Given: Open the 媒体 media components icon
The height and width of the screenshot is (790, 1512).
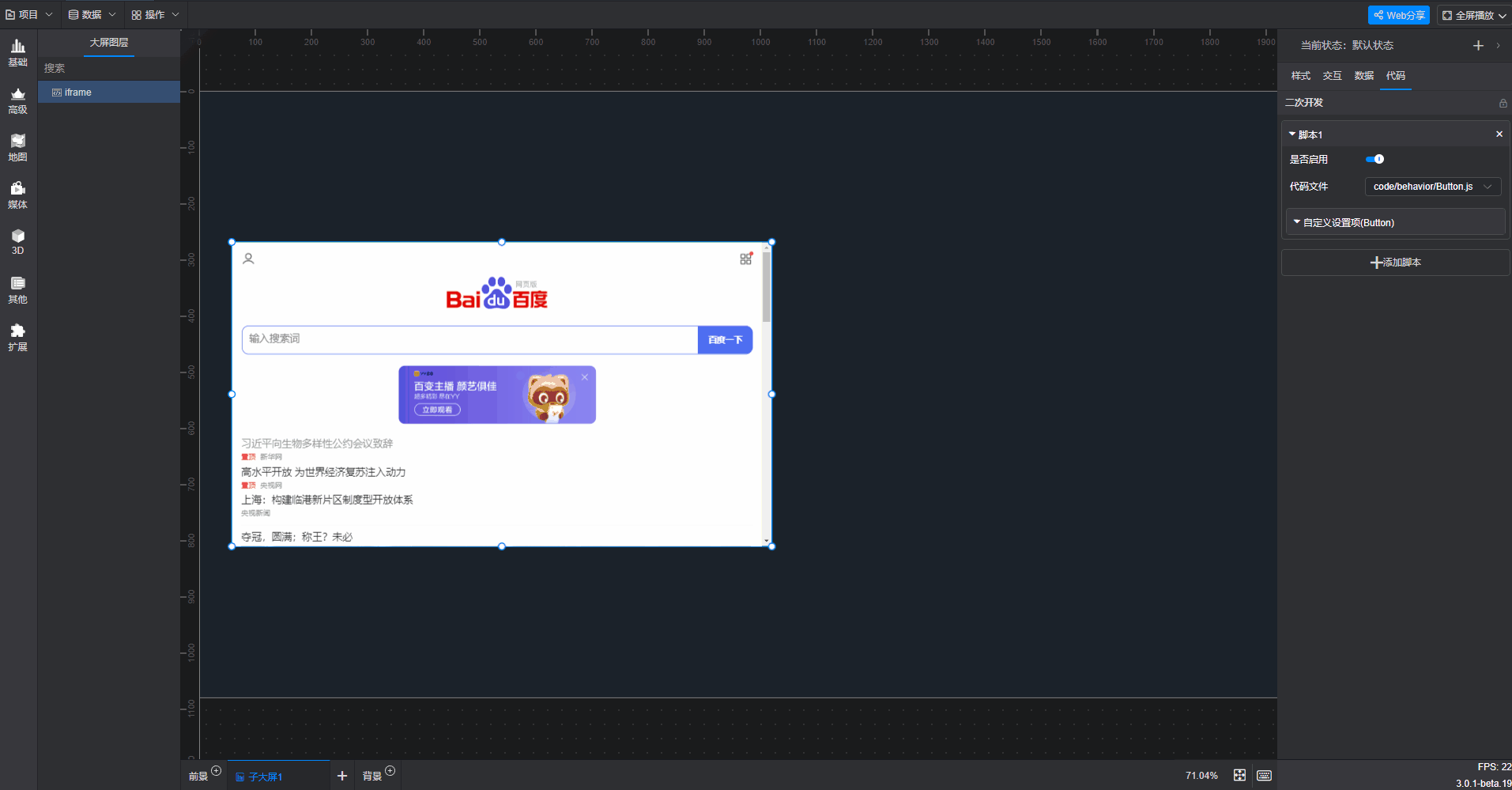Looking at the screenshot, I should pos(17,195).
